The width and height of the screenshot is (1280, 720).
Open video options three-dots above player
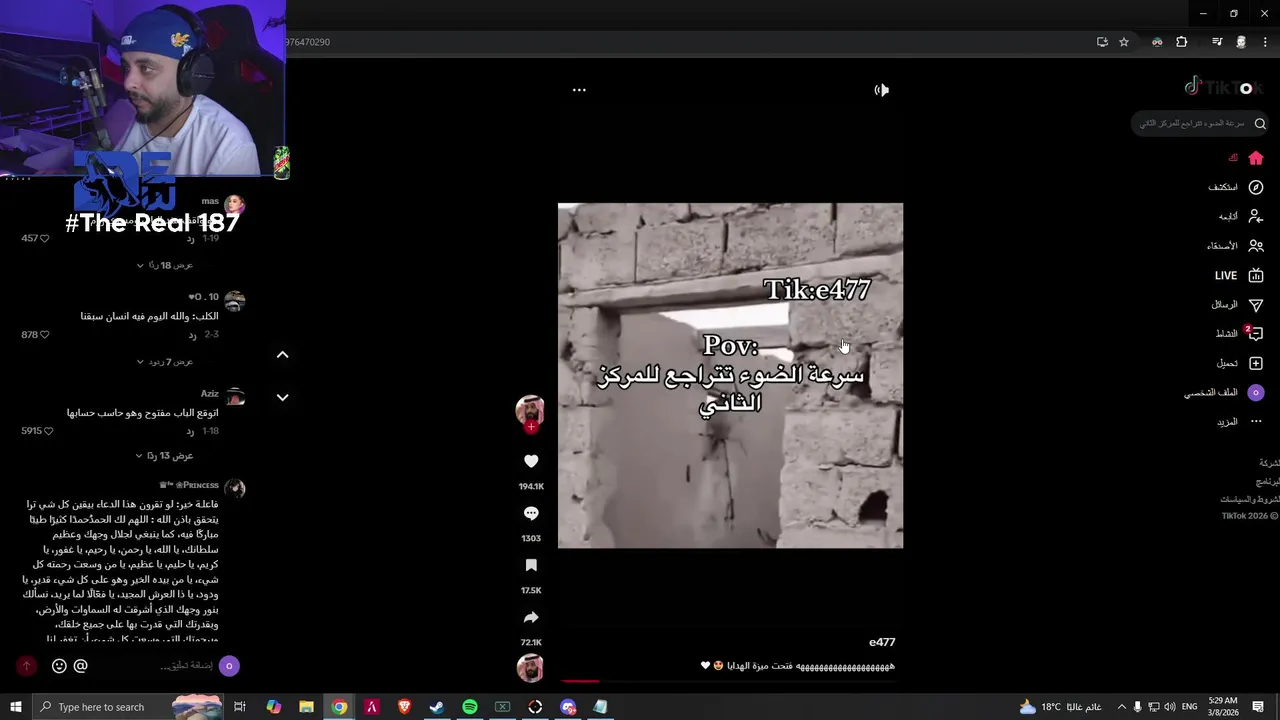click(579, 90)
